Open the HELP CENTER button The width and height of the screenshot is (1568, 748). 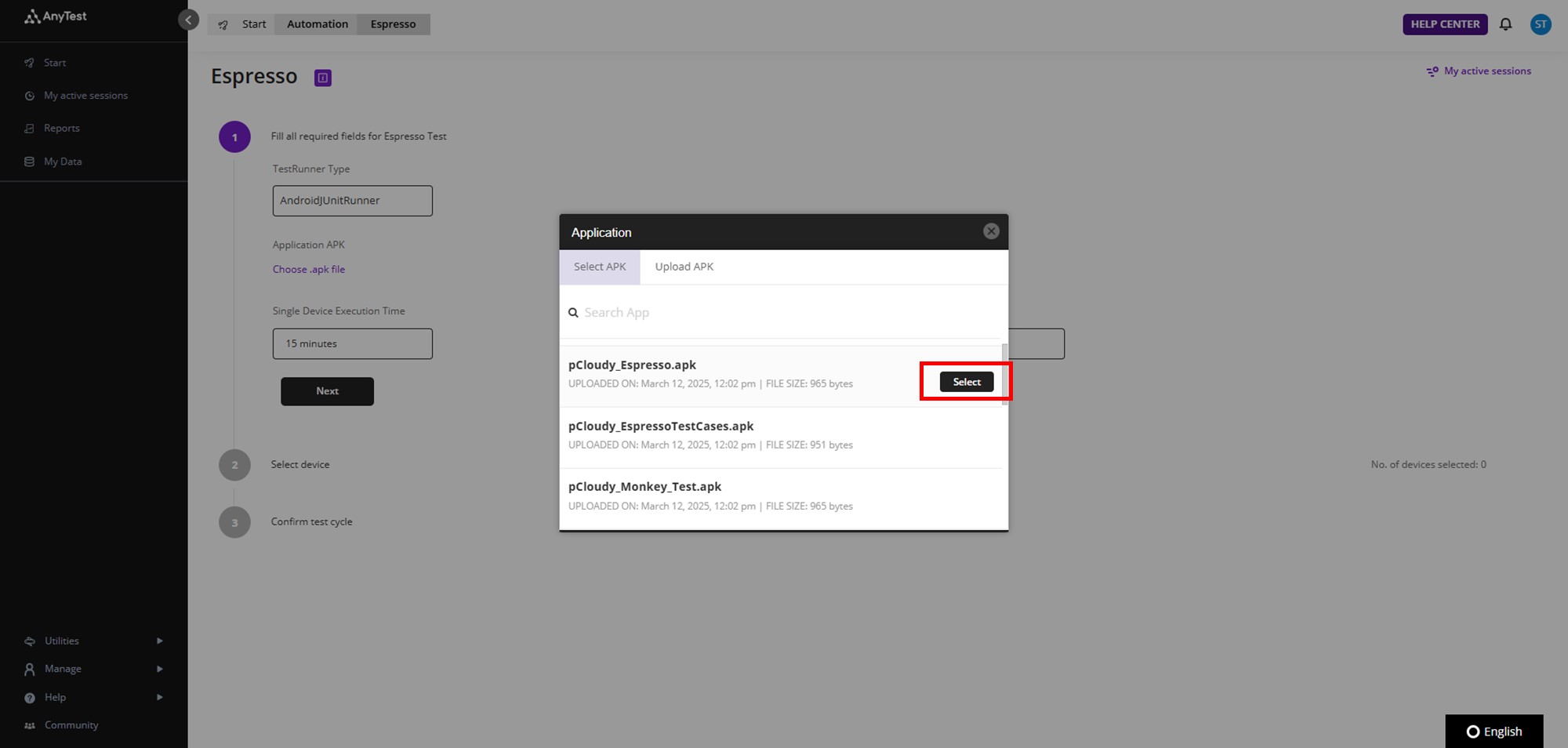pos(1445,24)
